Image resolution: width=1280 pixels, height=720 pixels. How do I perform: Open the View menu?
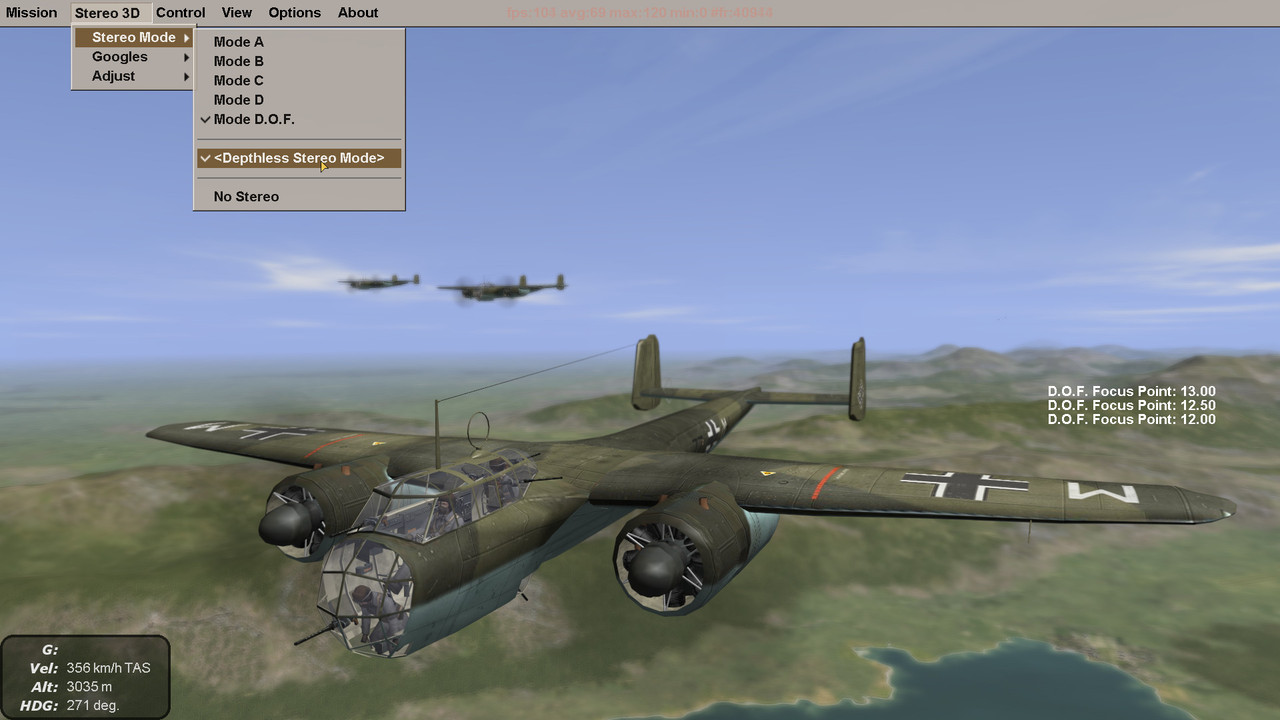[237, 13]
